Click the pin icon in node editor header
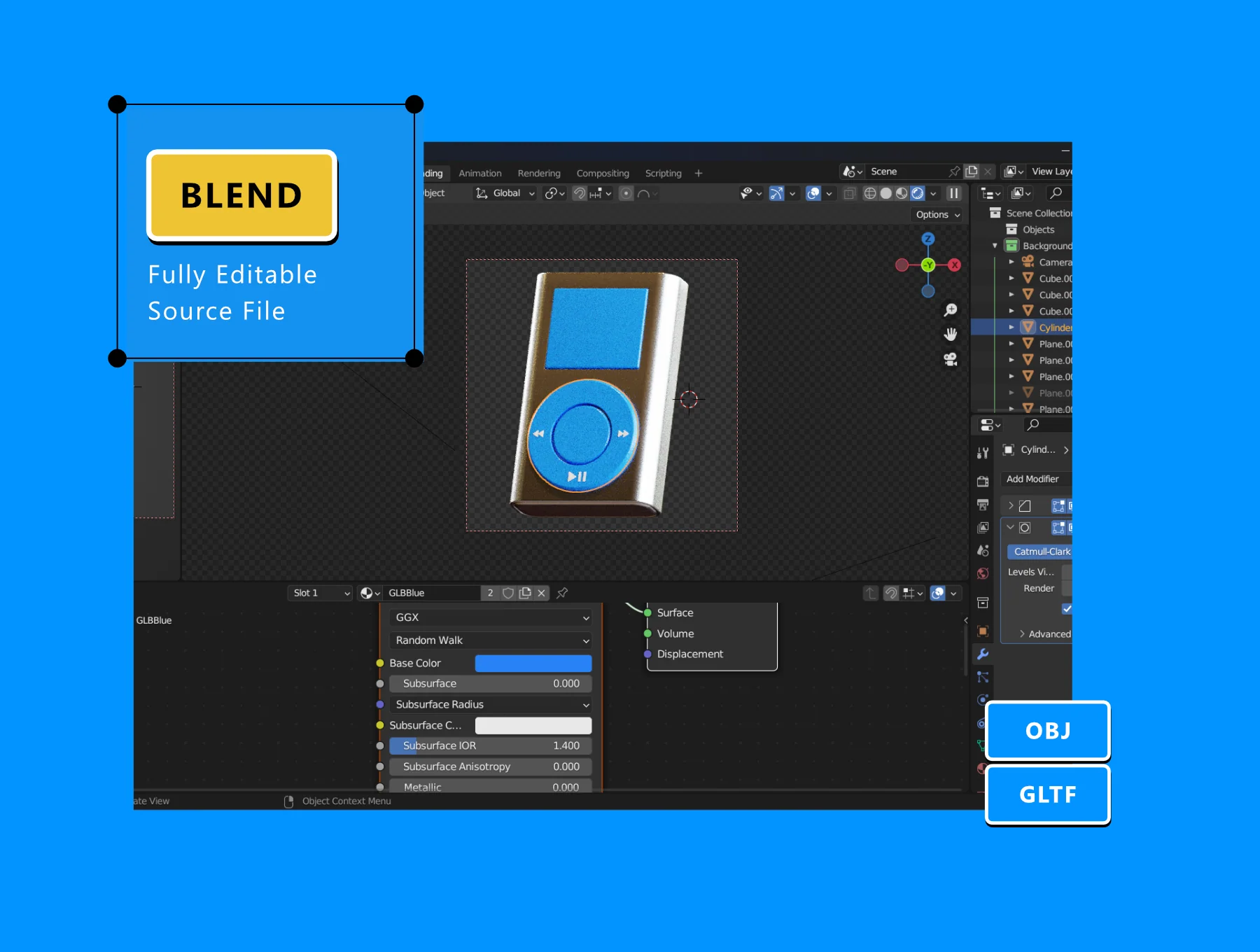Viewport: 1260px width, 952px height. click(x=562, y=593)
